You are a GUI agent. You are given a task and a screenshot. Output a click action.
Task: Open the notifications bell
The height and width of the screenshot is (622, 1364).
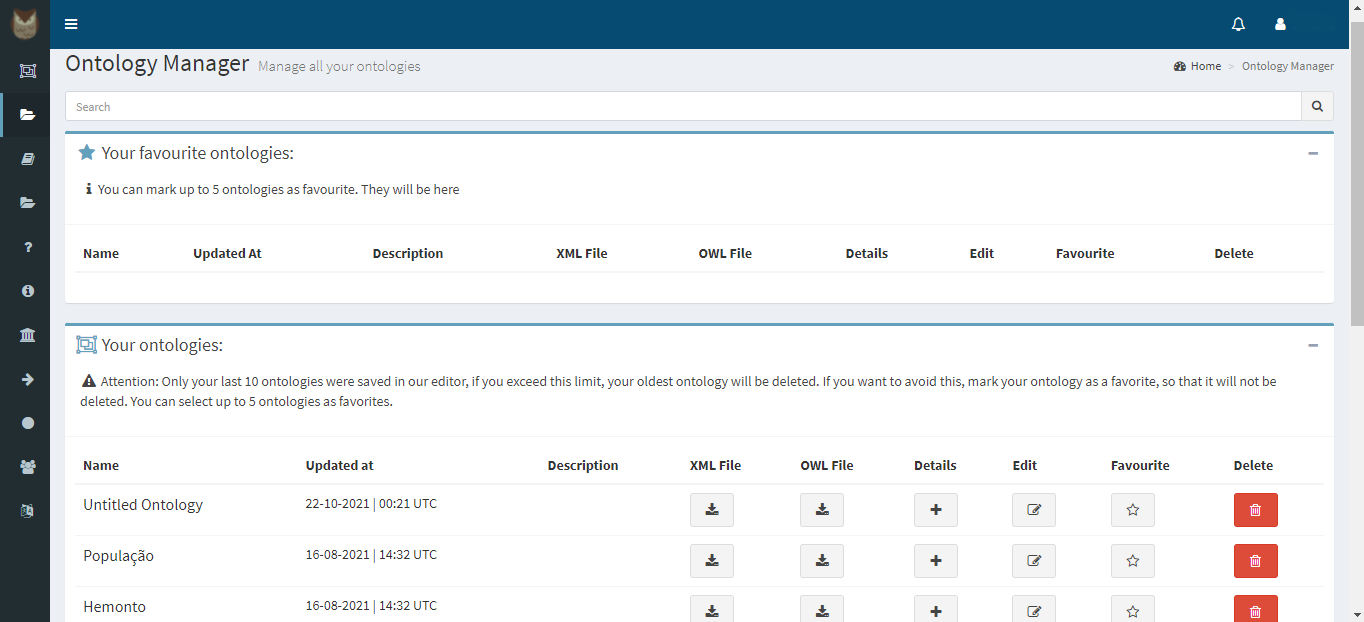(x=1238, y=24)
